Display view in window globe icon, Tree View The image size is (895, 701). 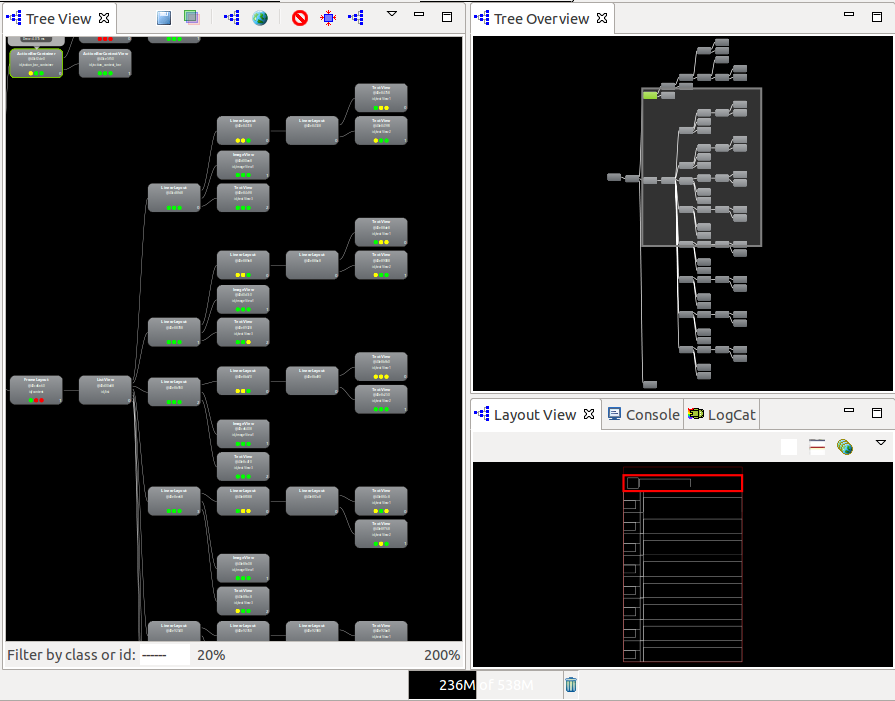click(x=260, y=18)
